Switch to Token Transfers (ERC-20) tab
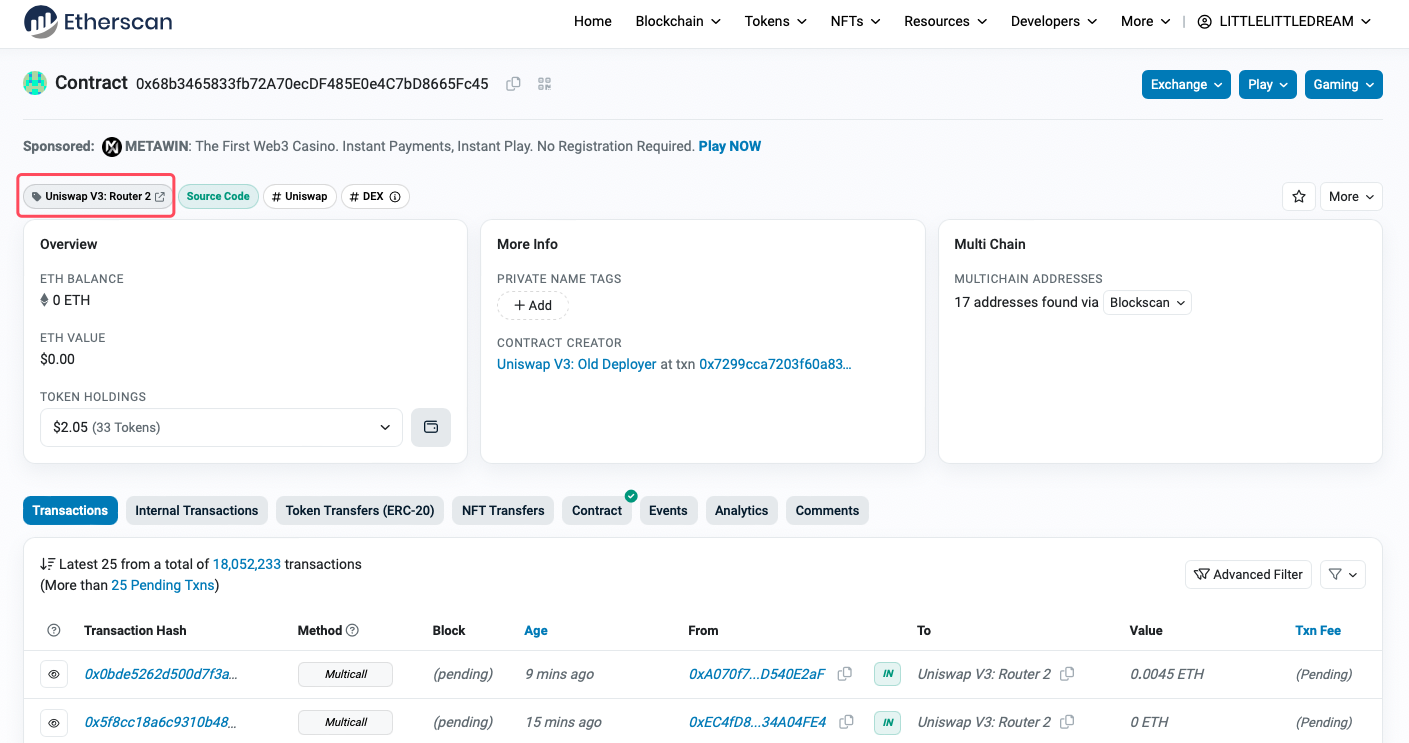Viewport: 1409px width, 743px height. 359,510
